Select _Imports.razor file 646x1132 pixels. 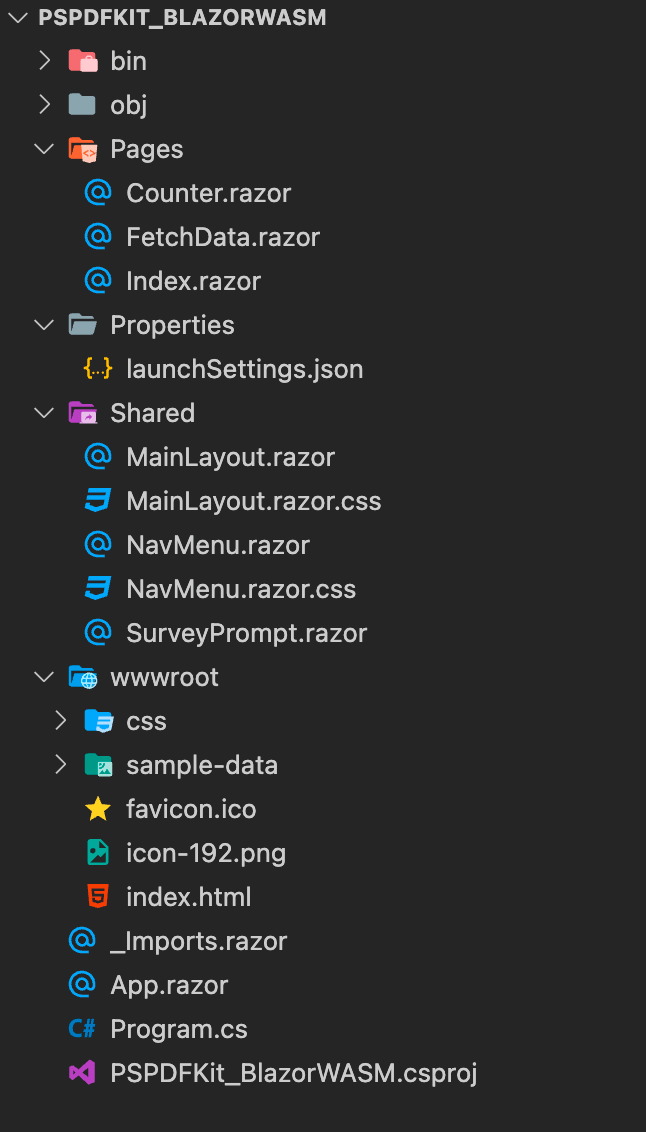[198, 941]
